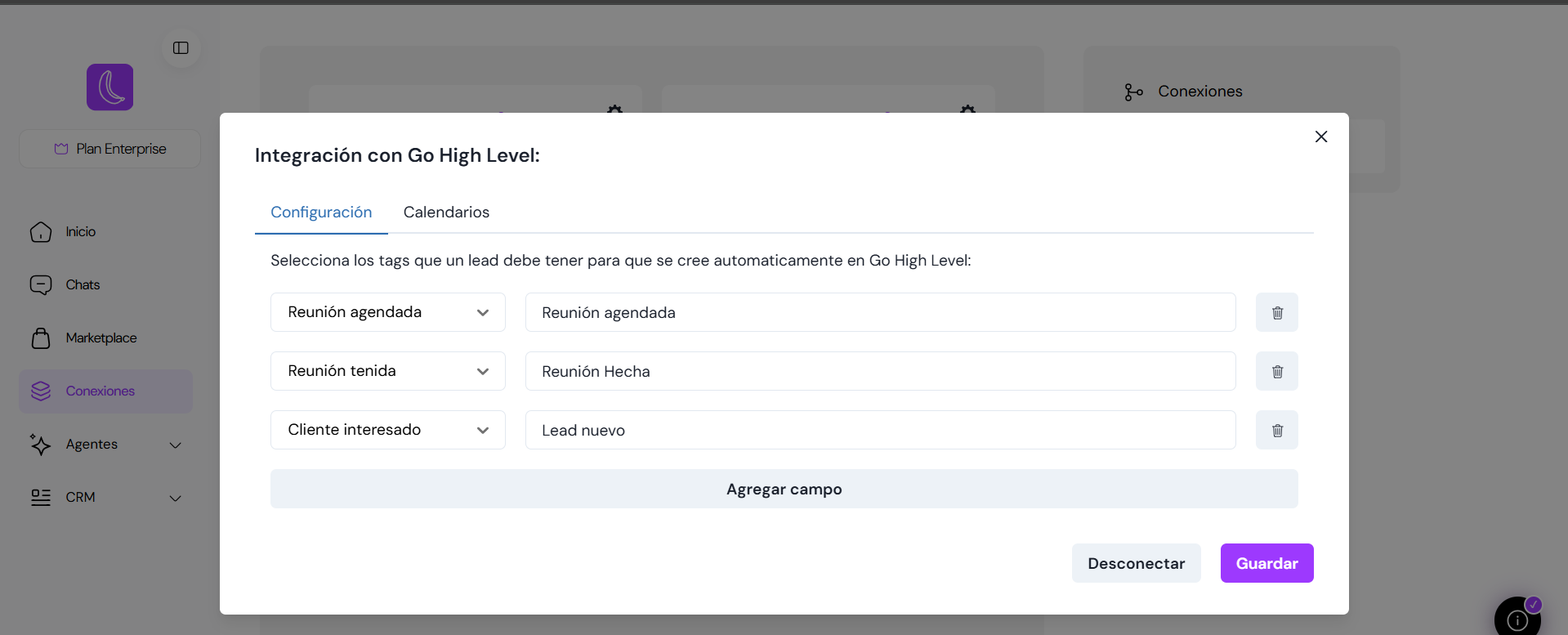Remove the Lead nuevo tag row
The image size is (1568, 635).
[1276, 430]
